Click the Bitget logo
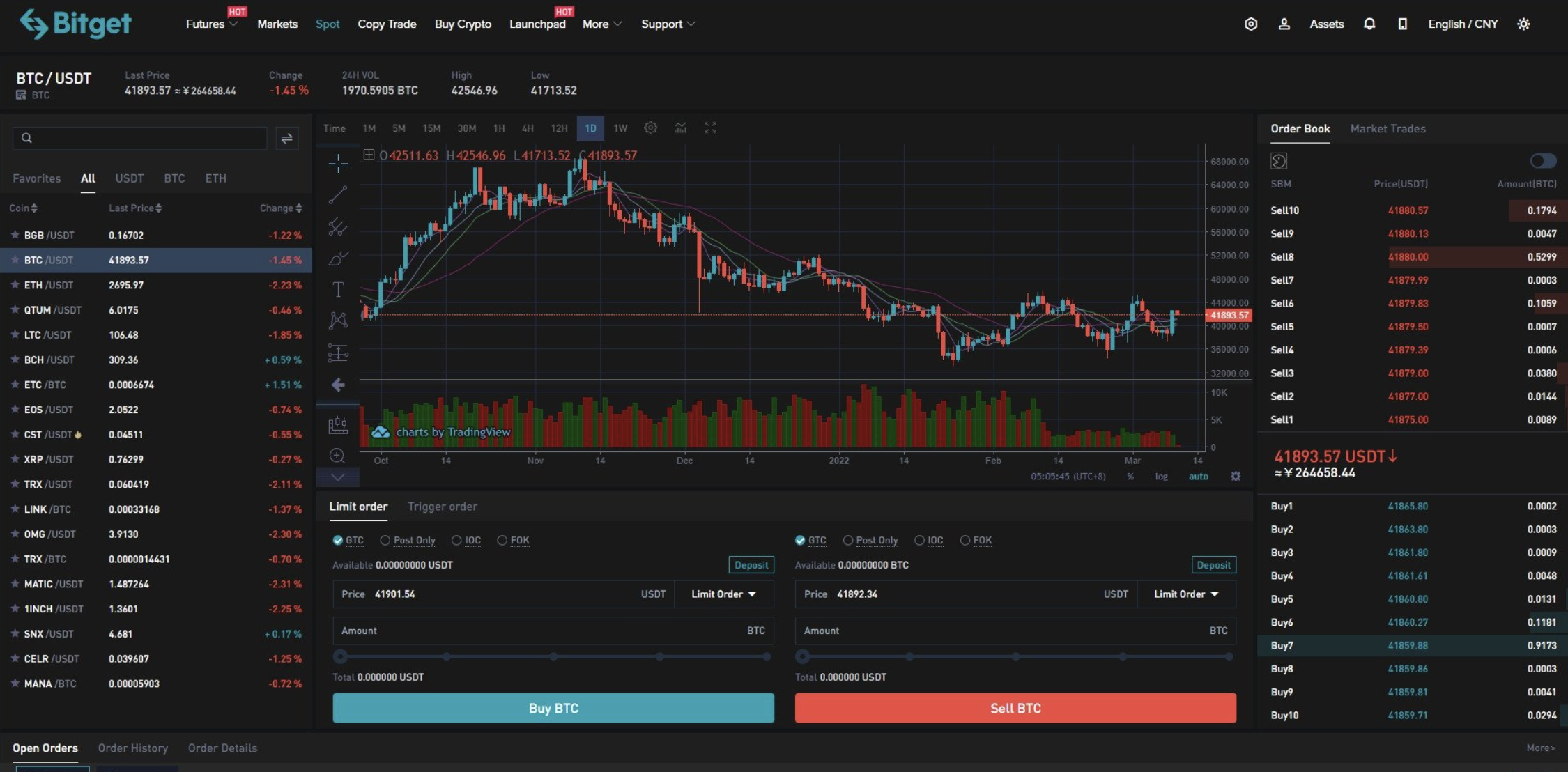The image size is (1568, 772). pyautogui.click(x=75, y=24)
